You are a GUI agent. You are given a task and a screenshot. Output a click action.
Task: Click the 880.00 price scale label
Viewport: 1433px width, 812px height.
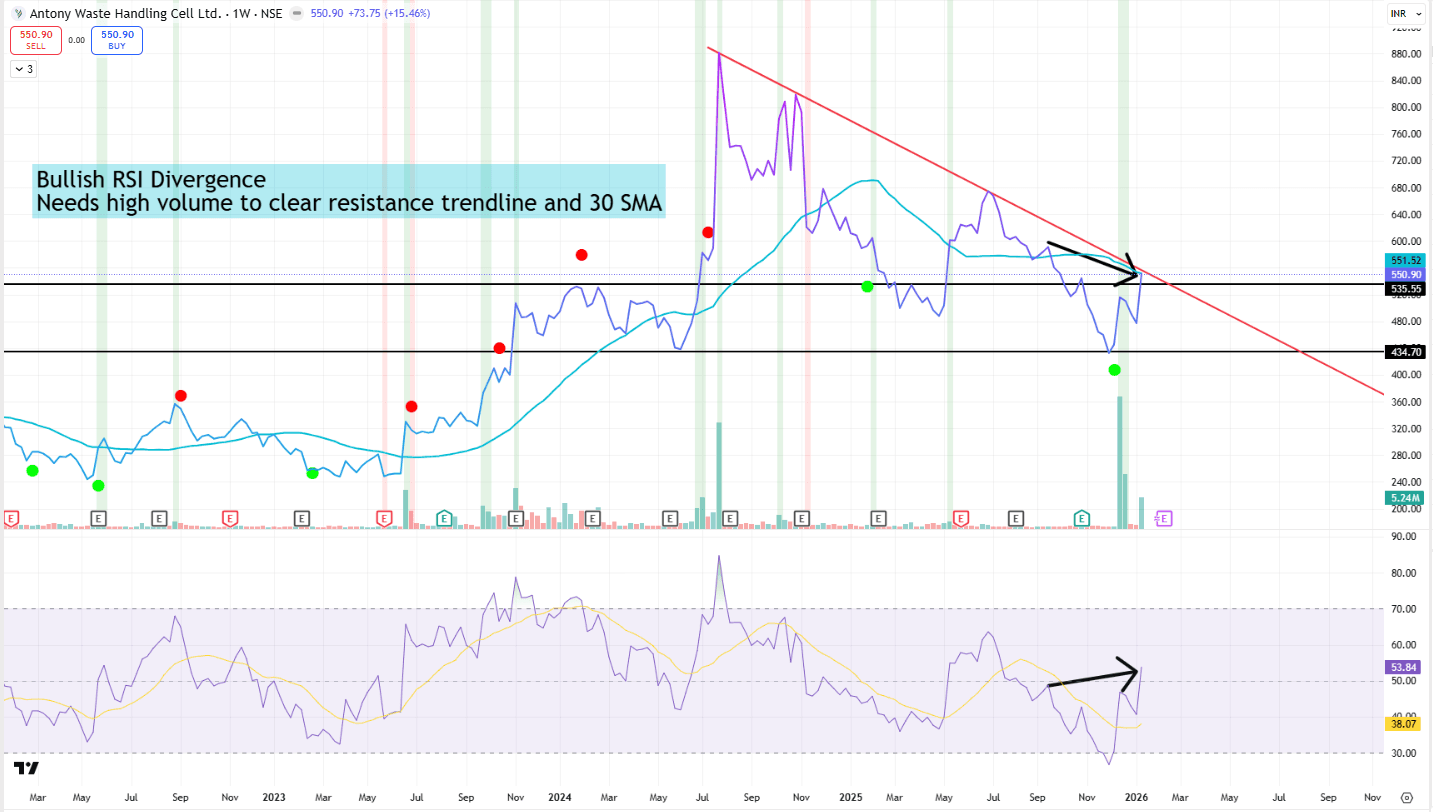[1404, 54]
